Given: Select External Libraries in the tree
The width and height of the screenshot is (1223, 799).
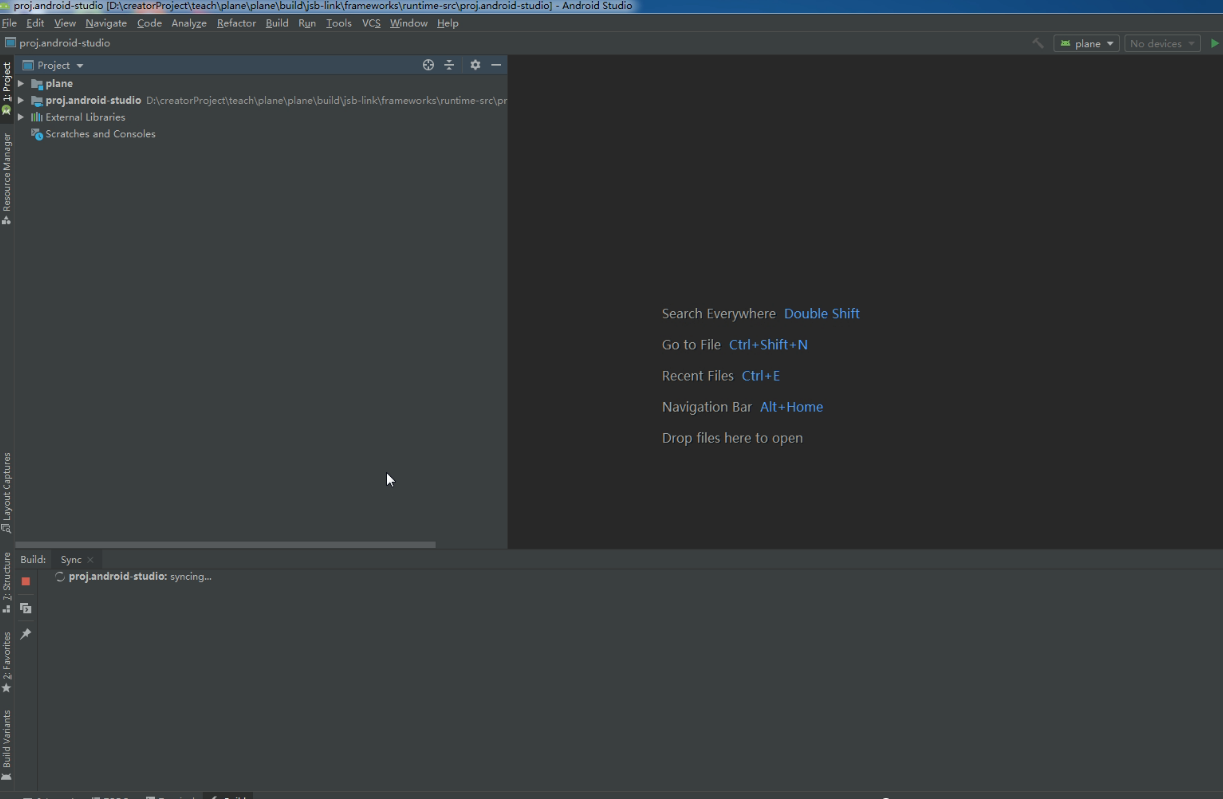Looking at the screenshot, I should (85, 117).
